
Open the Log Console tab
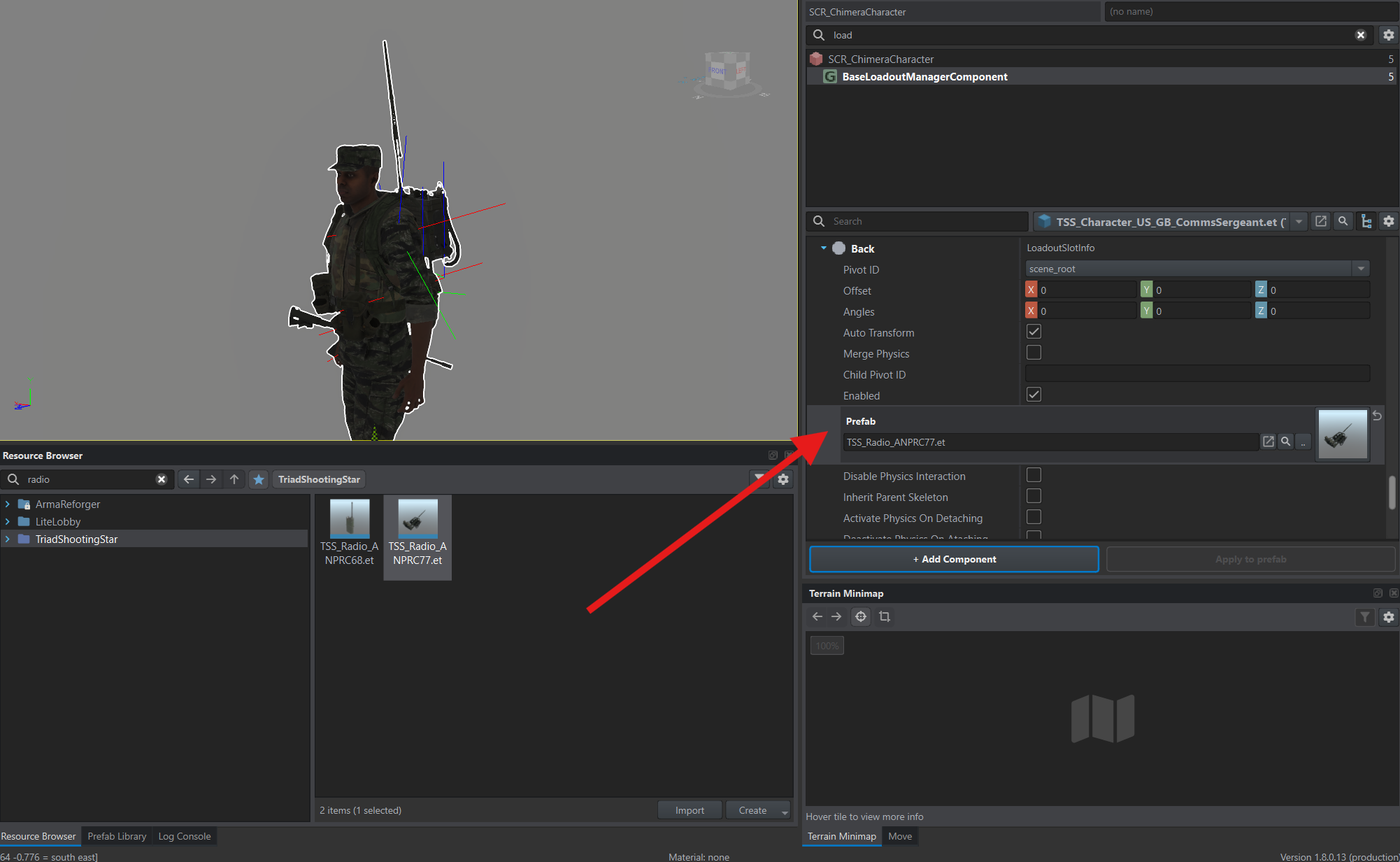[x=185, y=836]
